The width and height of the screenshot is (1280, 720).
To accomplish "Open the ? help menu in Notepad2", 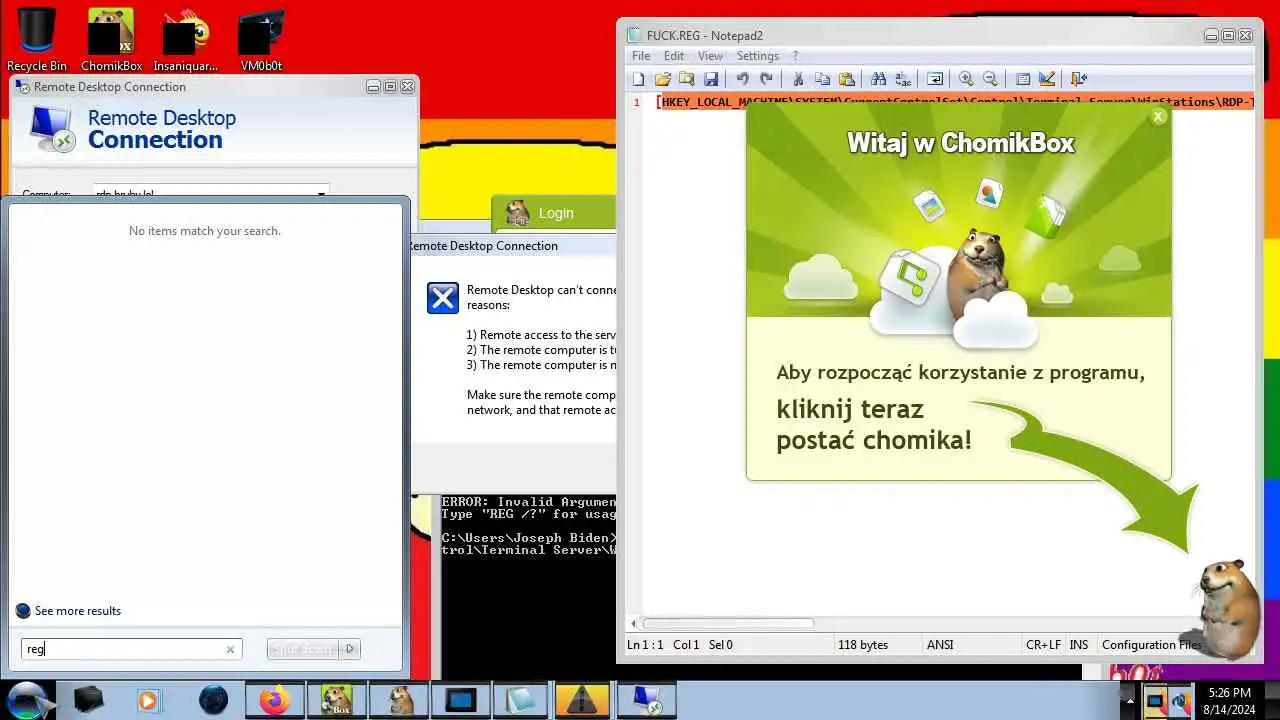I will [796, 56].
